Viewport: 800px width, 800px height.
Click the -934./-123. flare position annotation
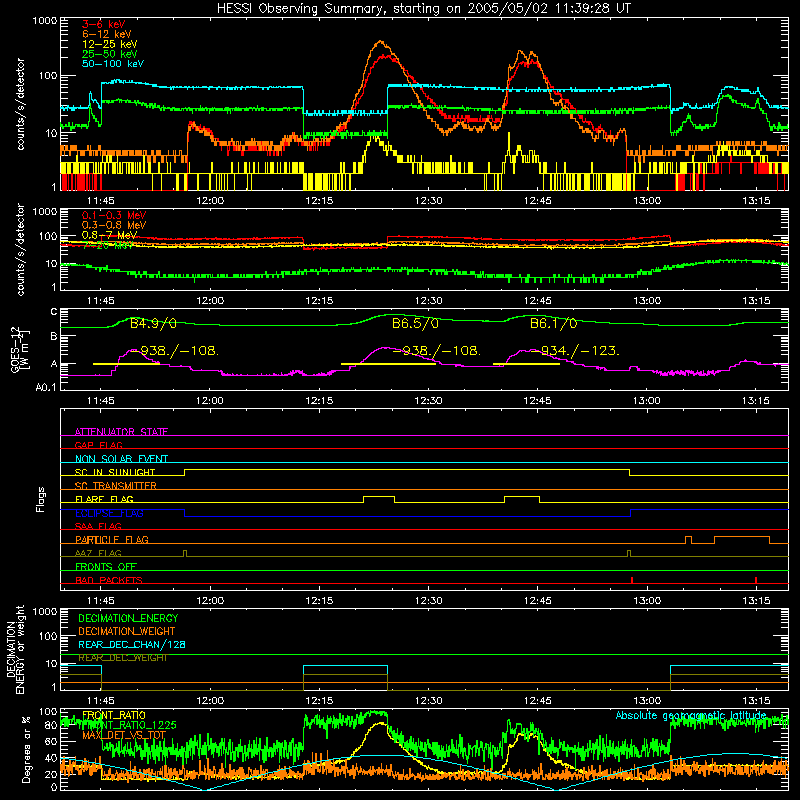click(x=576, y=351)
